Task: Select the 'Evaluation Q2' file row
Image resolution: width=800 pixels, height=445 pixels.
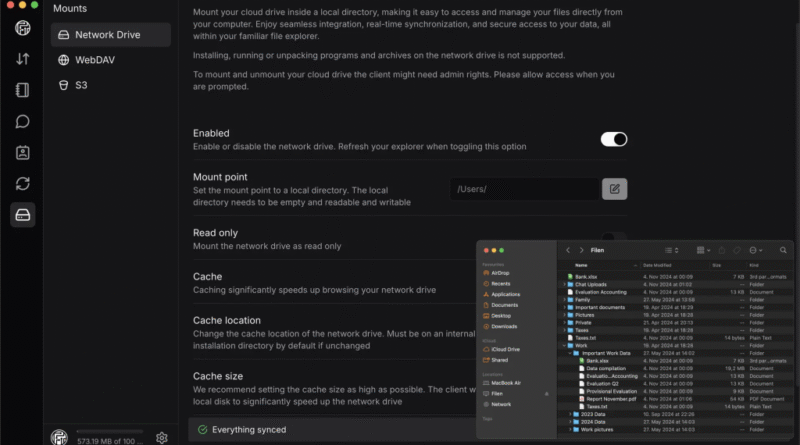Action: [x=676, y=384]
